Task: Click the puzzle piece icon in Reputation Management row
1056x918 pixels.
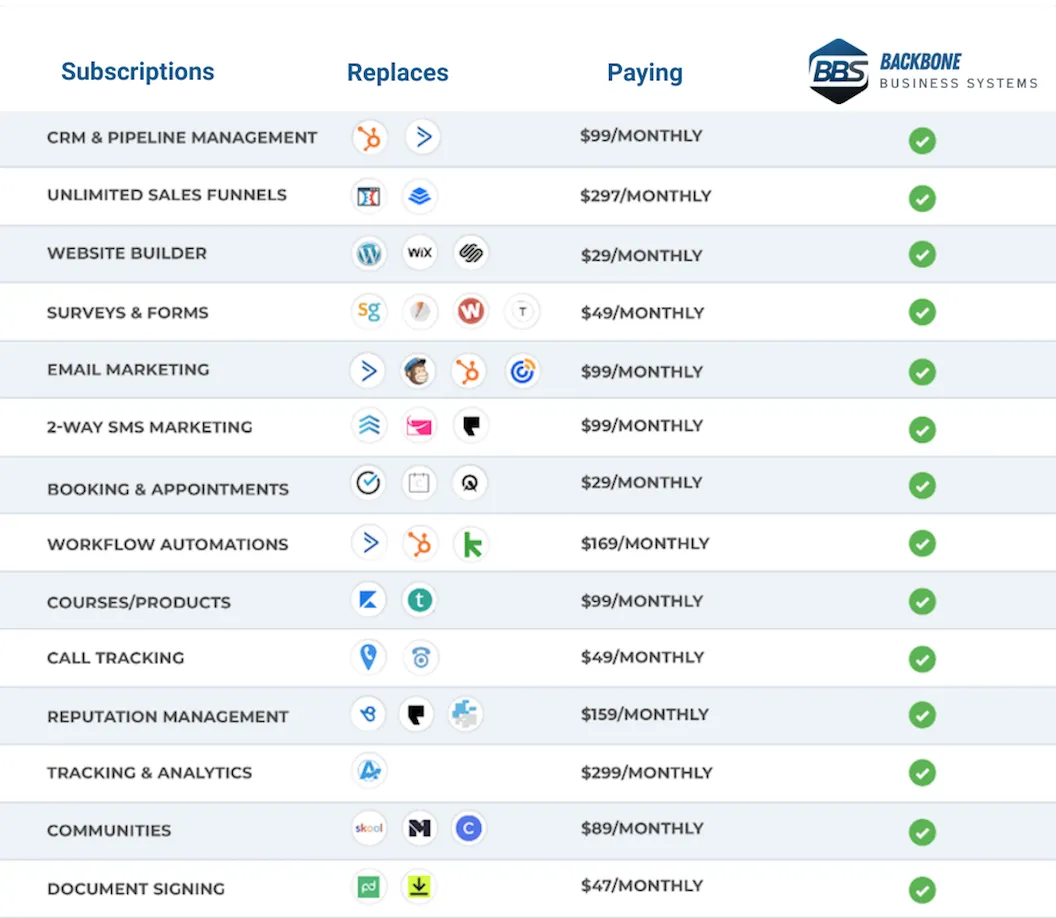Action: [465, 714]
